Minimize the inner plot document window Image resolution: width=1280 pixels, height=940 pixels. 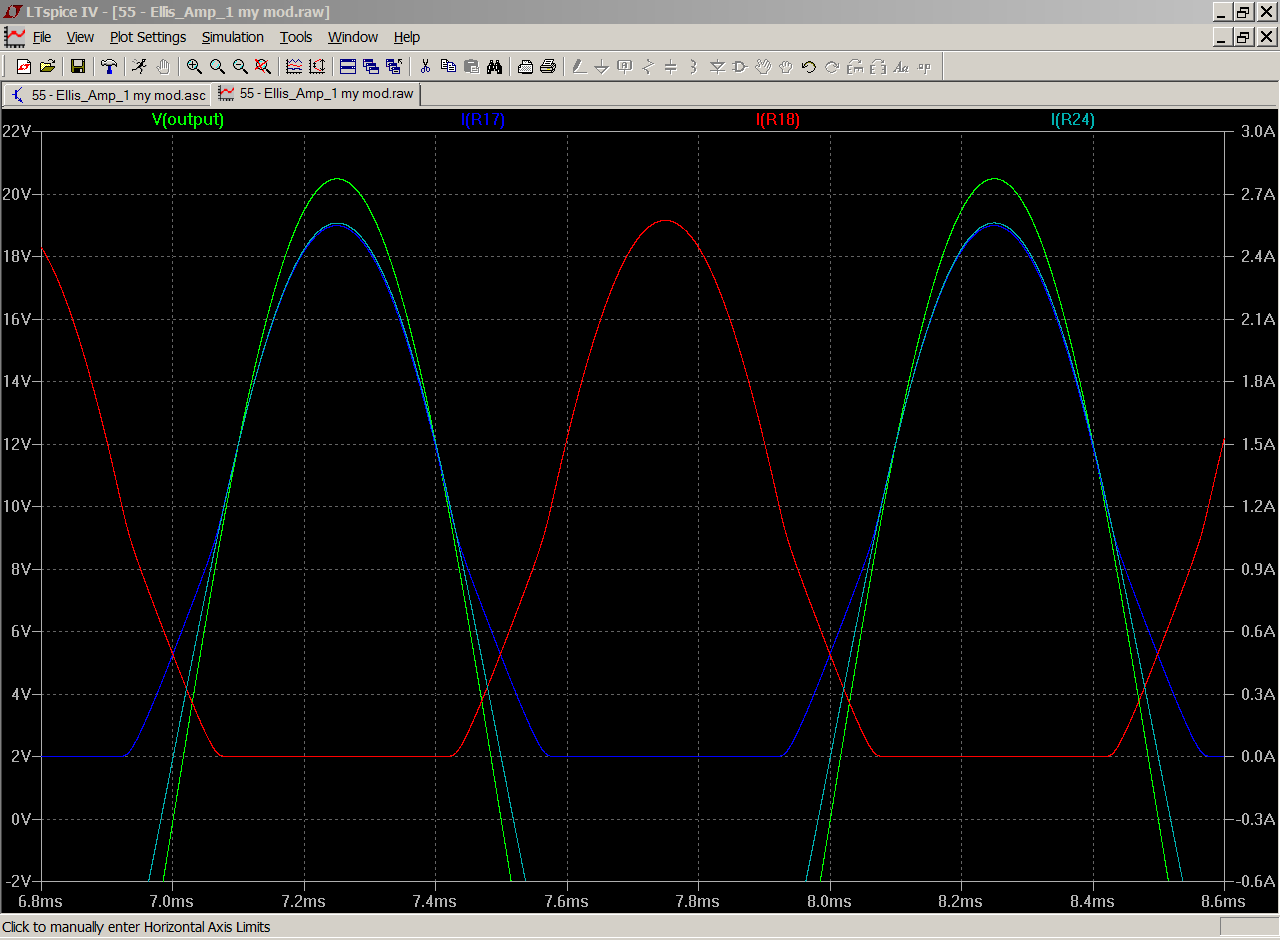pos(1223,37)
